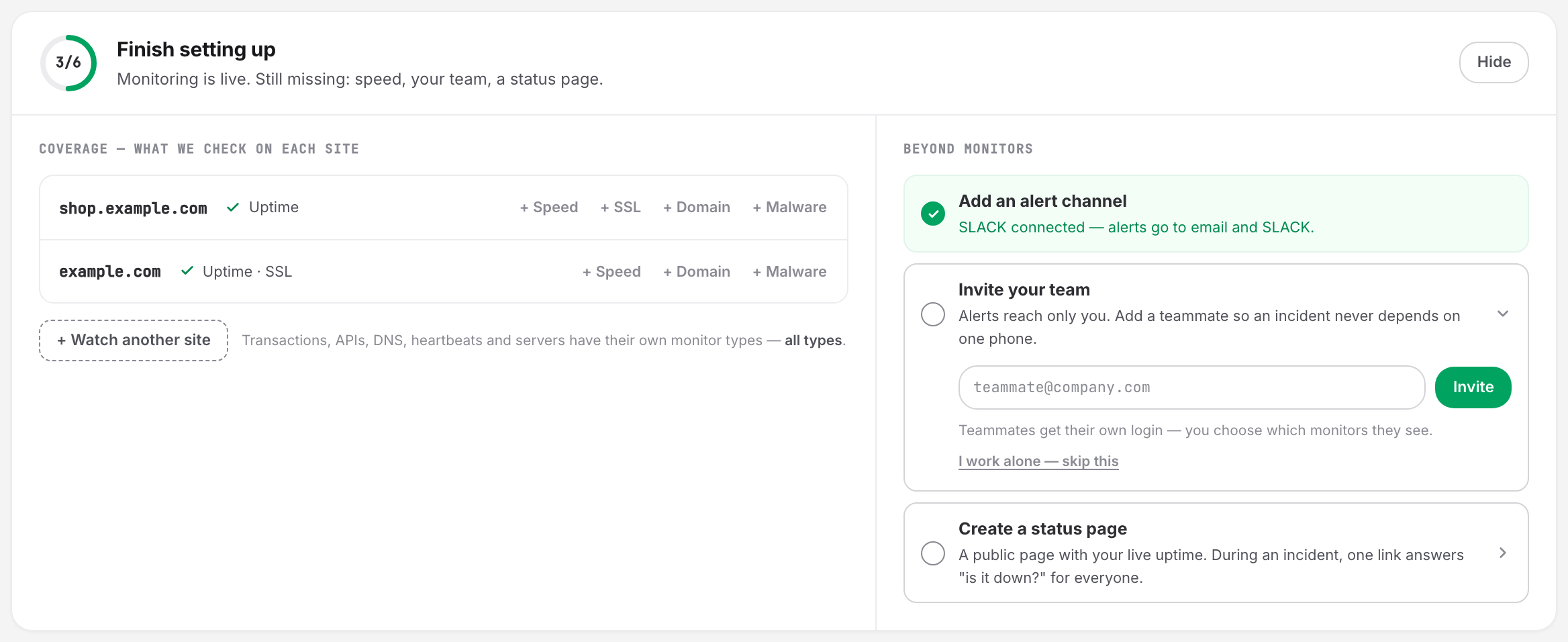Add Domain check to shop.example.com
Viewport: 1568px width, 642px height.
click(697, 208)
